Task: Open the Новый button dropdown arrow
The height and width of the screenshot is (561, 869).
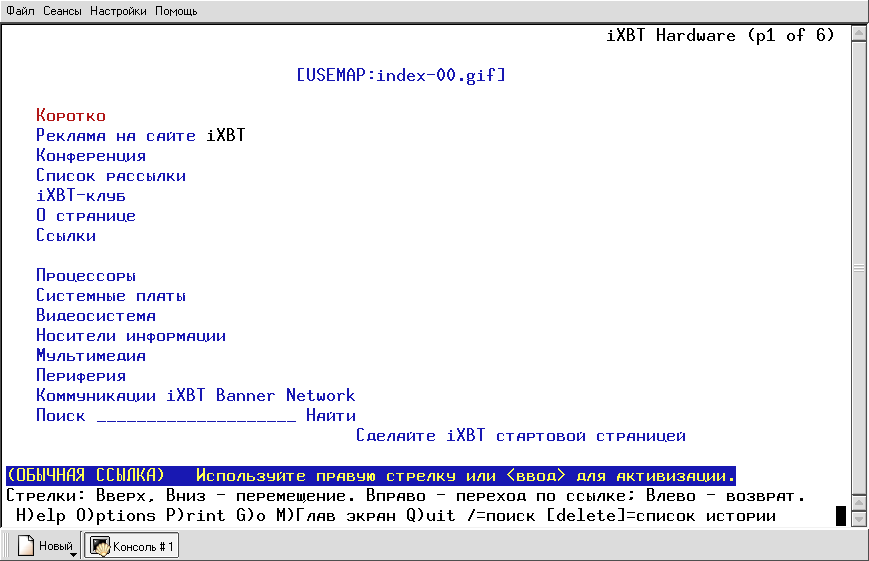Action: click(73, 549)
